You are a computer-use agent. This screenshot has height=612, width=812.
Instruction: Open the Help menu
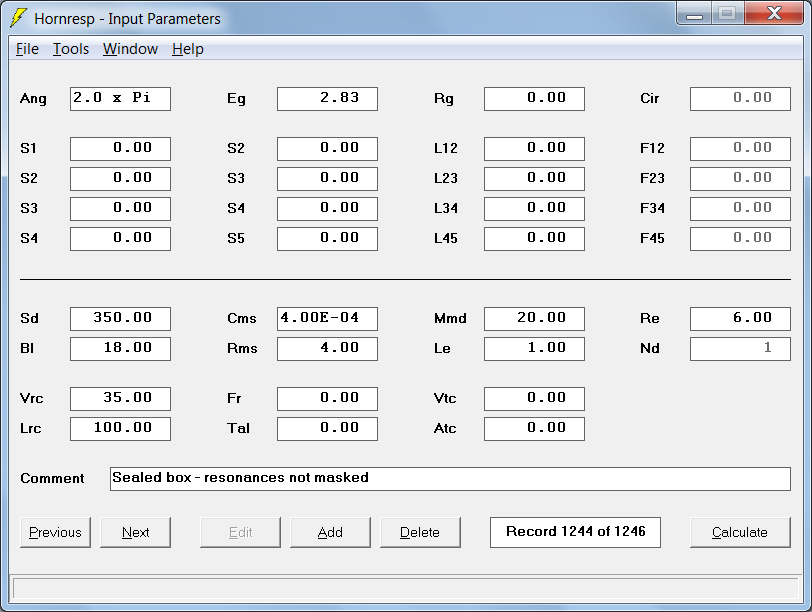[x=187, y=49]
